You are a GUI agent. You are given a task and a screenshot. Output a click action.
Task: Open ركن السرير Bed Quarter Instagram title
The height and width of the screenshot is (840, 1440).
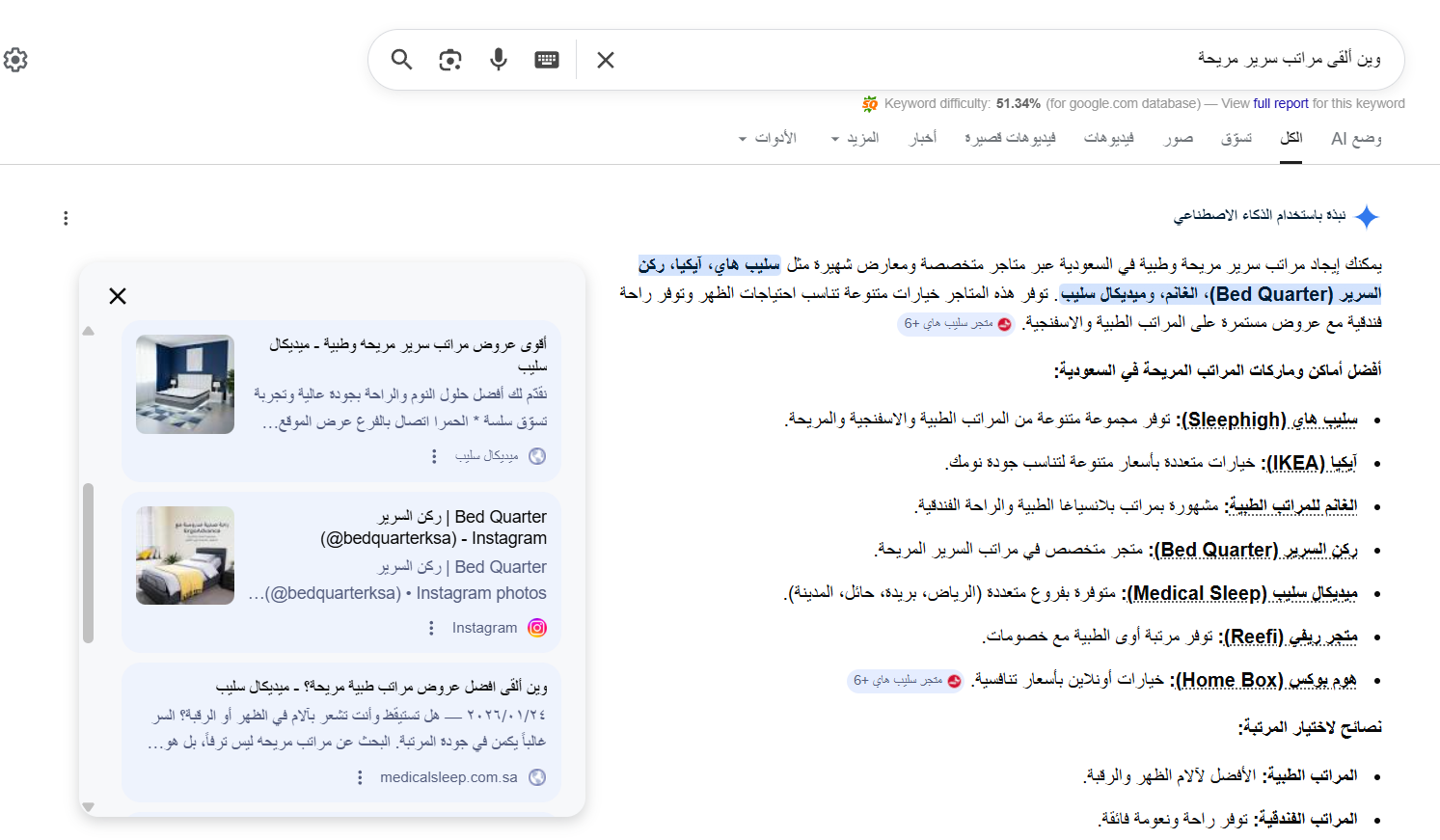(434, 528)
